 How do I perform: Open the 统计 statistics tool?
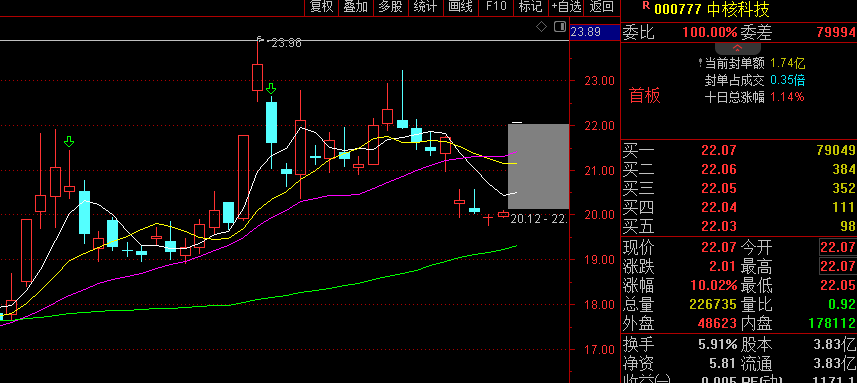pos(425,7)
